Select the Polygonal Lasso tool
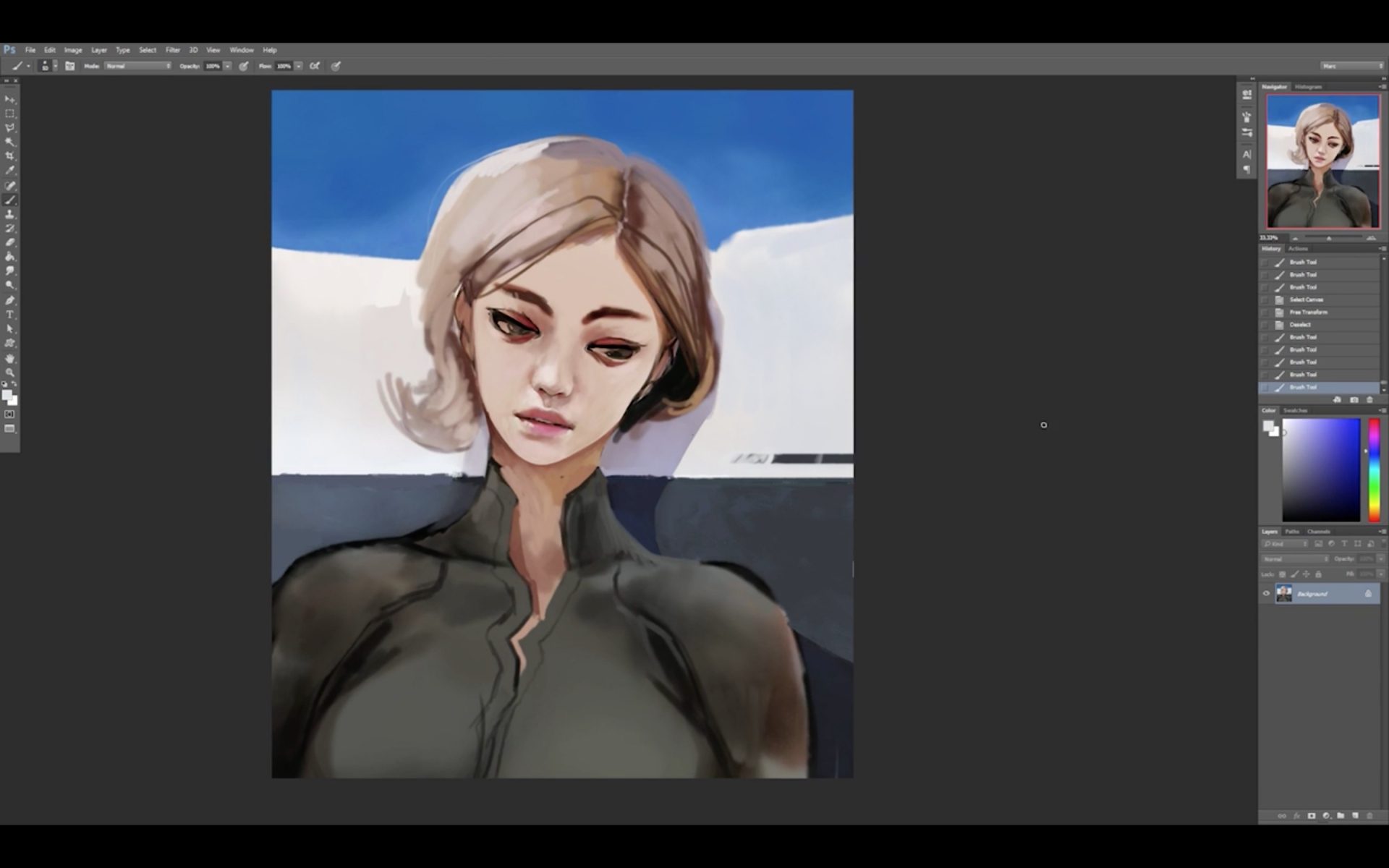 pos(10,128)
